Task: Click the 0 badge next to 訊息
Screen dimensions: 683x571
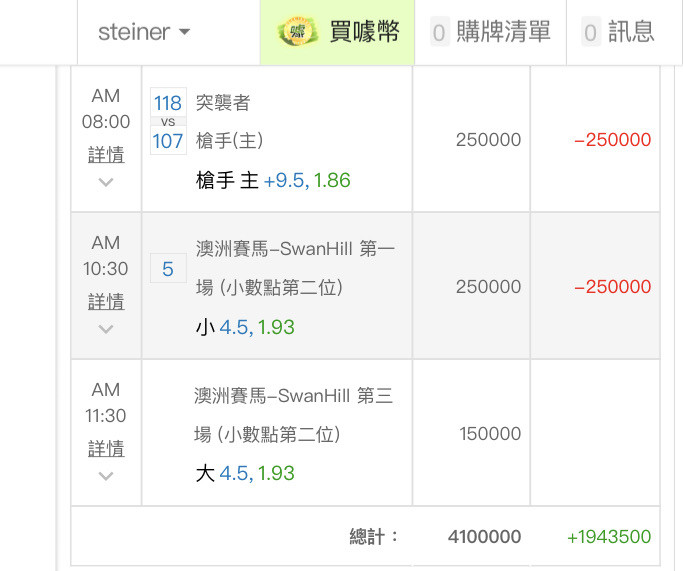Action: [x=591, y=33]
